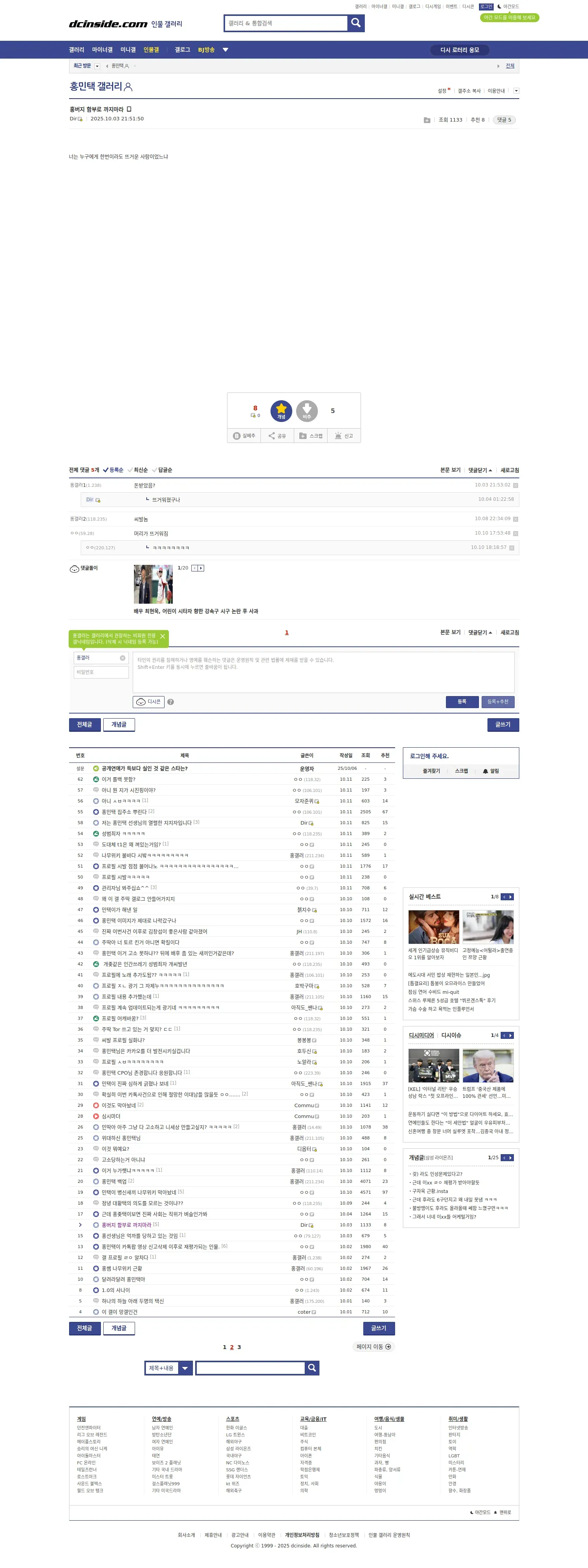588x1568 pixels.
Task: Click the 비추 downvote arrow icon
Action: [x=307, y=411]
